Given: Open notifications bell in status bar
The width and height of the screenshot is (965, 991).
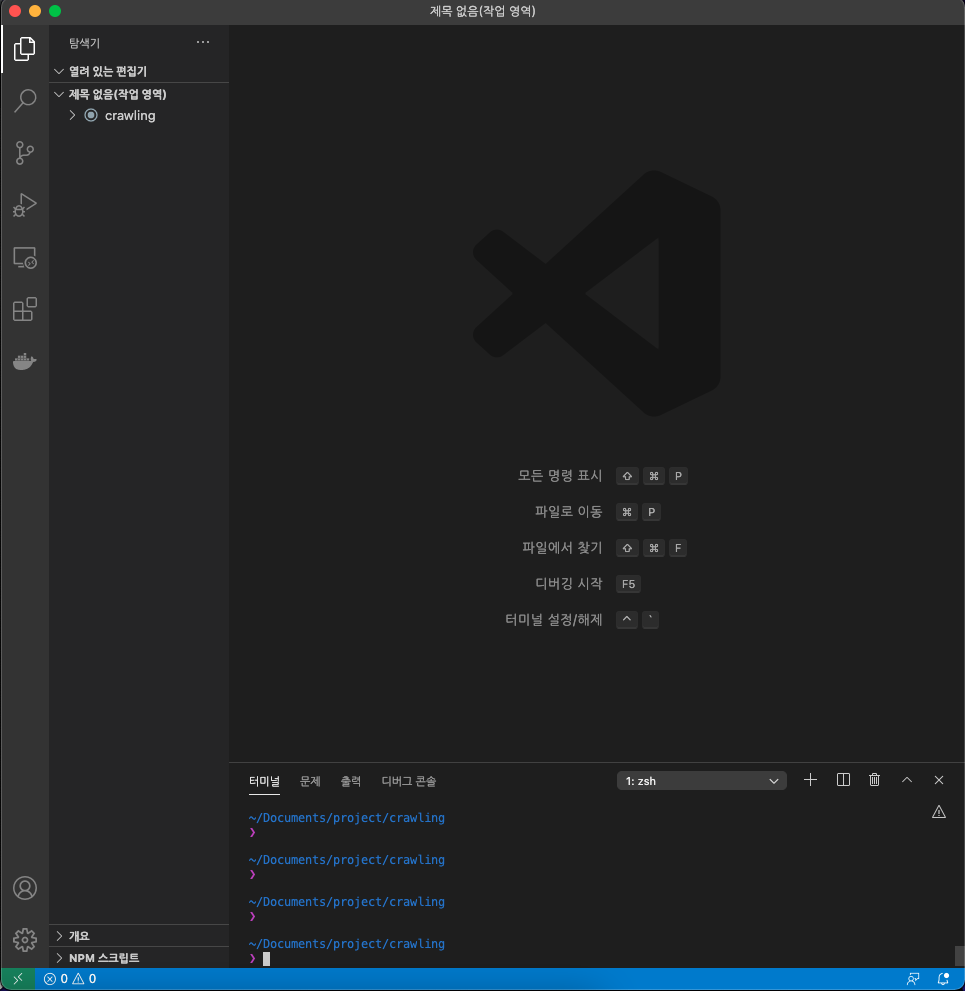Looking at the screenshot, I should 944,979.
